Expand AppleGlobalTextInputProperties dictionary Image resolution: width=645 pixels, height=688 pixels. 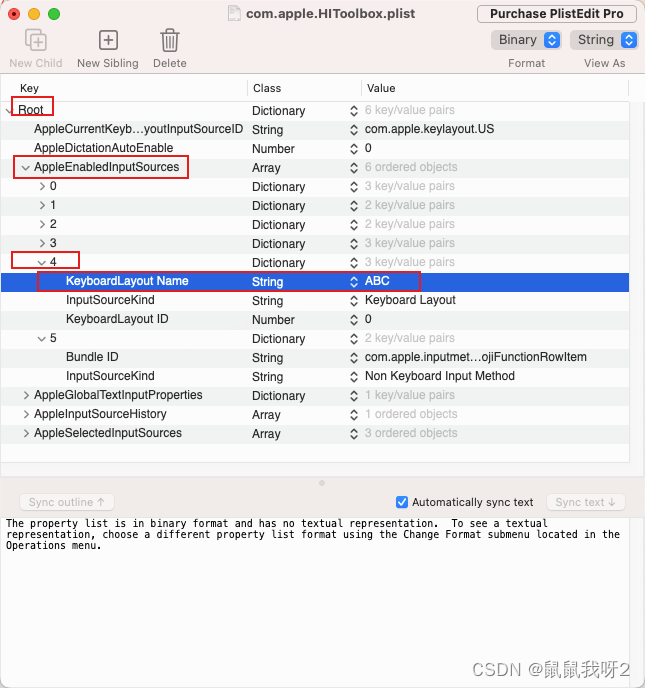[x=26, y=395]
